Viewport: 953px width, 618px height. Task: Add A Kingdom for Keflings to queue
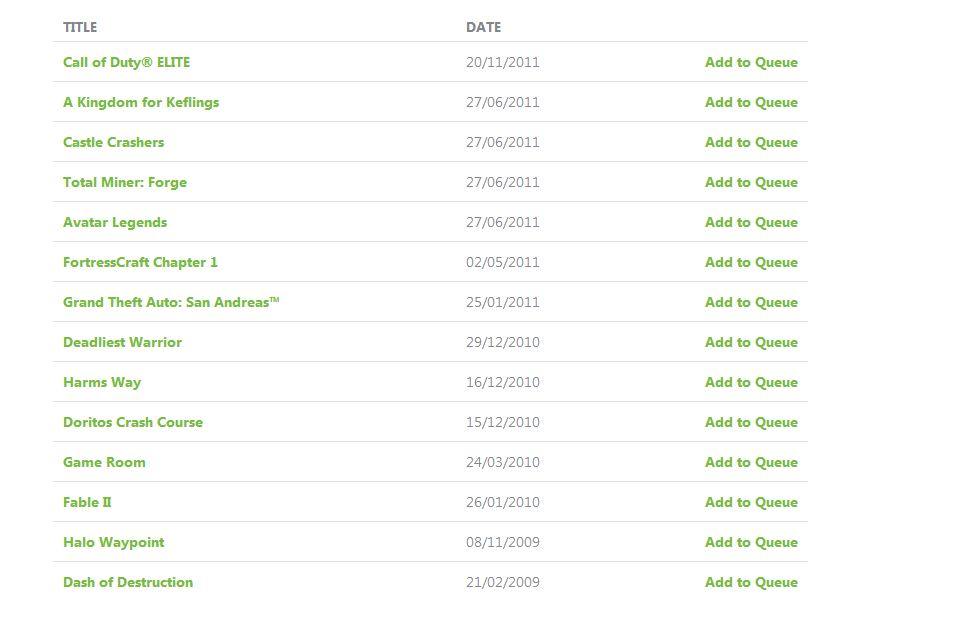pos(751,103)
